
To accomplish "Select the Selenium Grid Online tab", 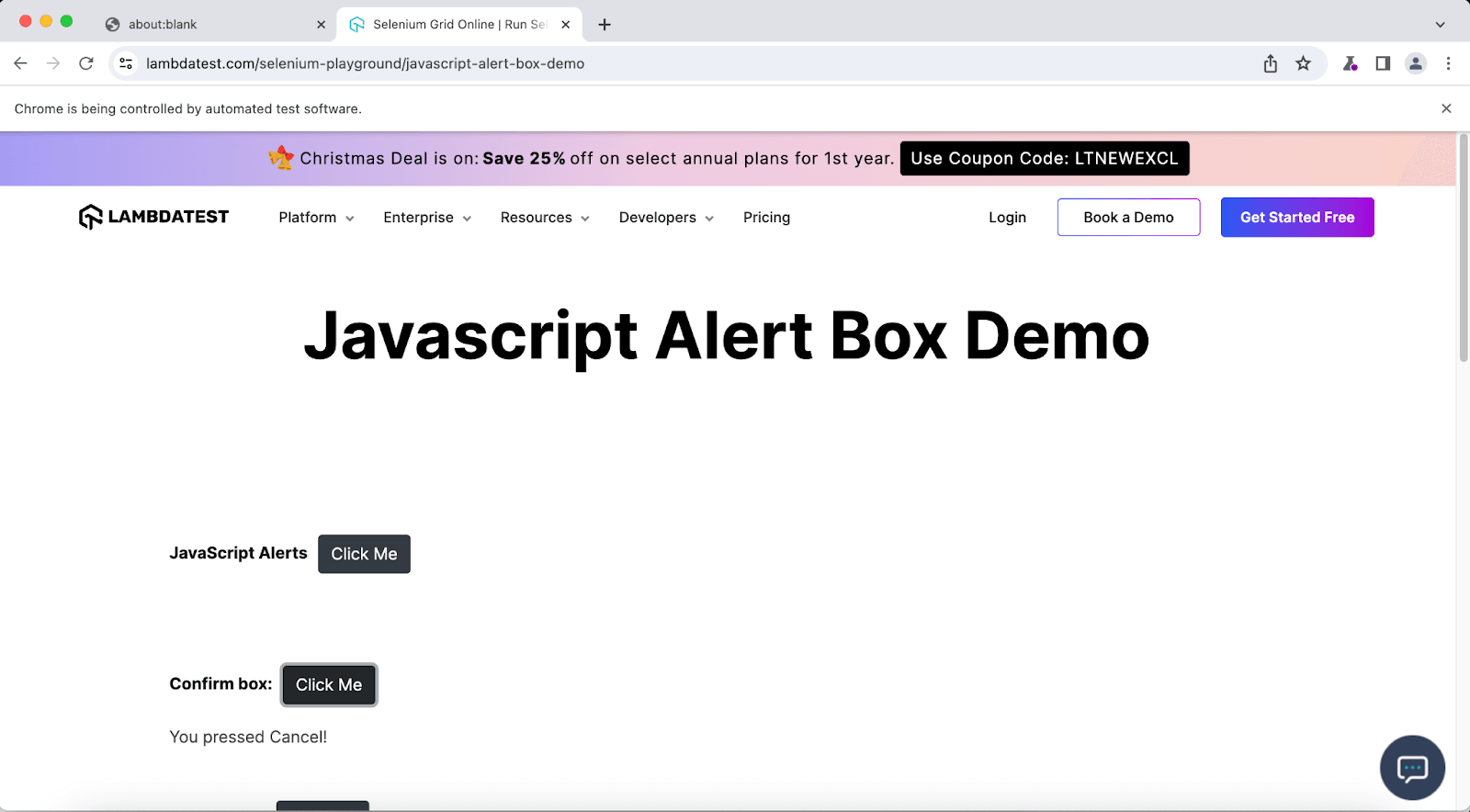I will click(458, 25).
